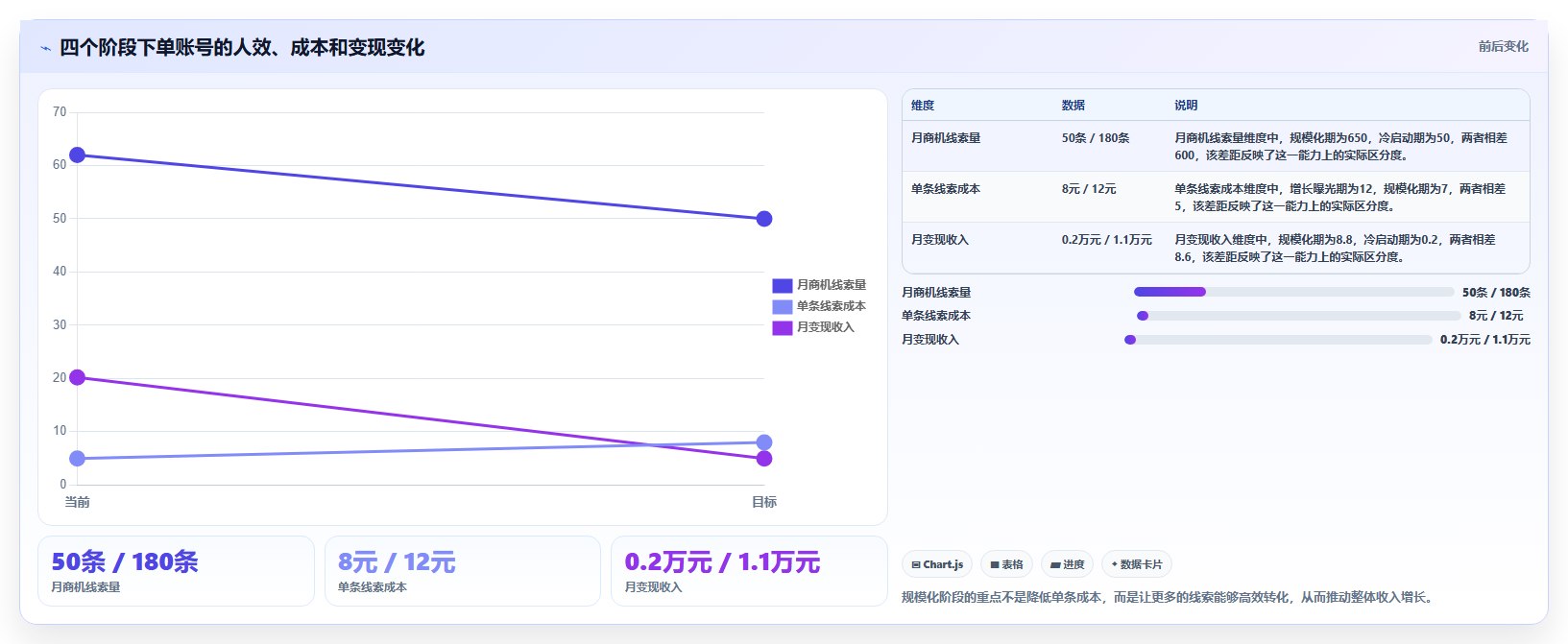Click the 月变现收入 progress bar
Viewport: 1568px width, 644px height.
click(1278, 340)
